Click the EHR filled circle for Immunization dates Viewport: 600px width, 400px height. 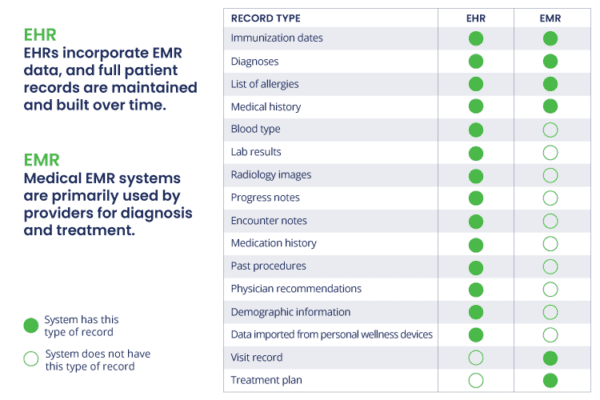[x=476, y=38]
